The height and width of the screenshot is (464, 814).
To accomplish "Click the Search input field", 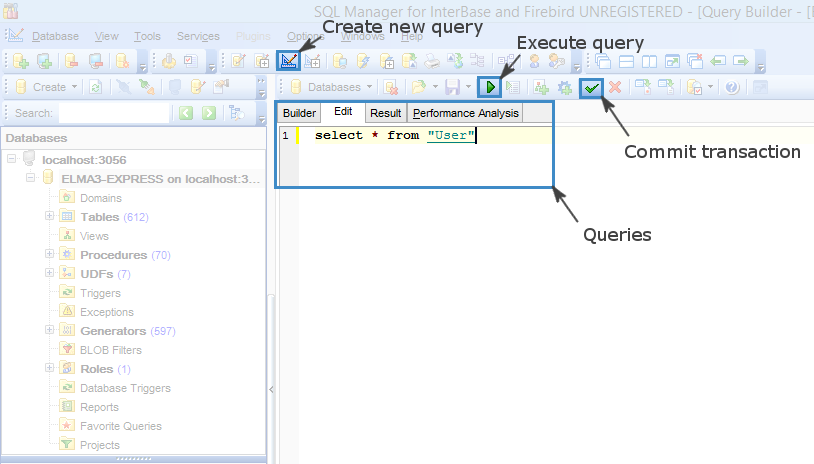I will (x=112, y=114).
